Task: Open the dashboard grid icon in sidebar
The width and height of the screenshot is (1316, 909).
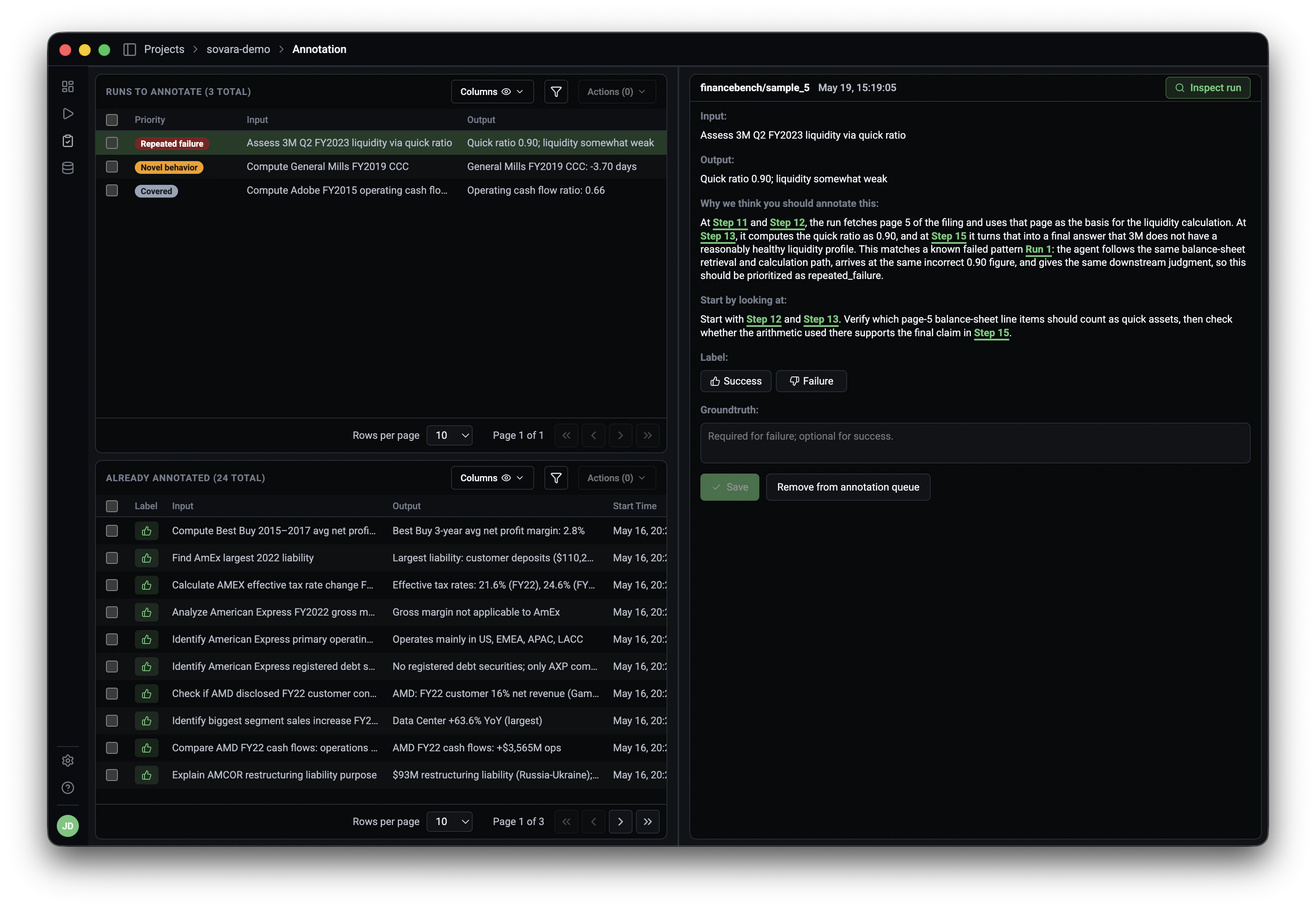Action: click(x=68, y=86)
